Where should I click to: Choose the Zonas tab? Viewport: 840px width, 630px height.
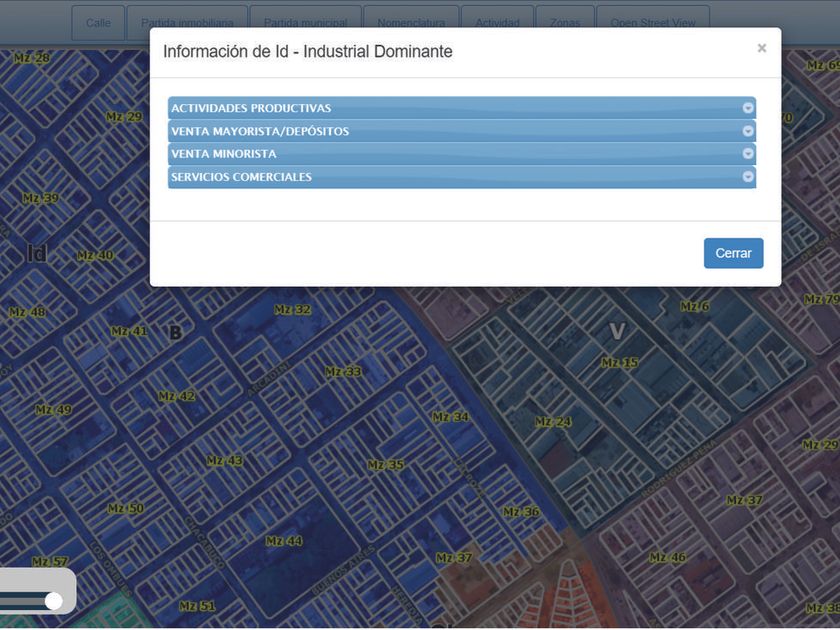tap(564, 22)
